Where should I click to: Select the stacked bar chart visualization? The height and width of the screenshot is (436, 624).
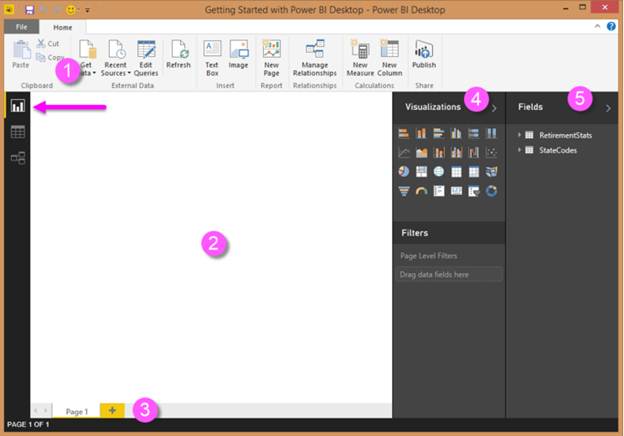point(404,133)
